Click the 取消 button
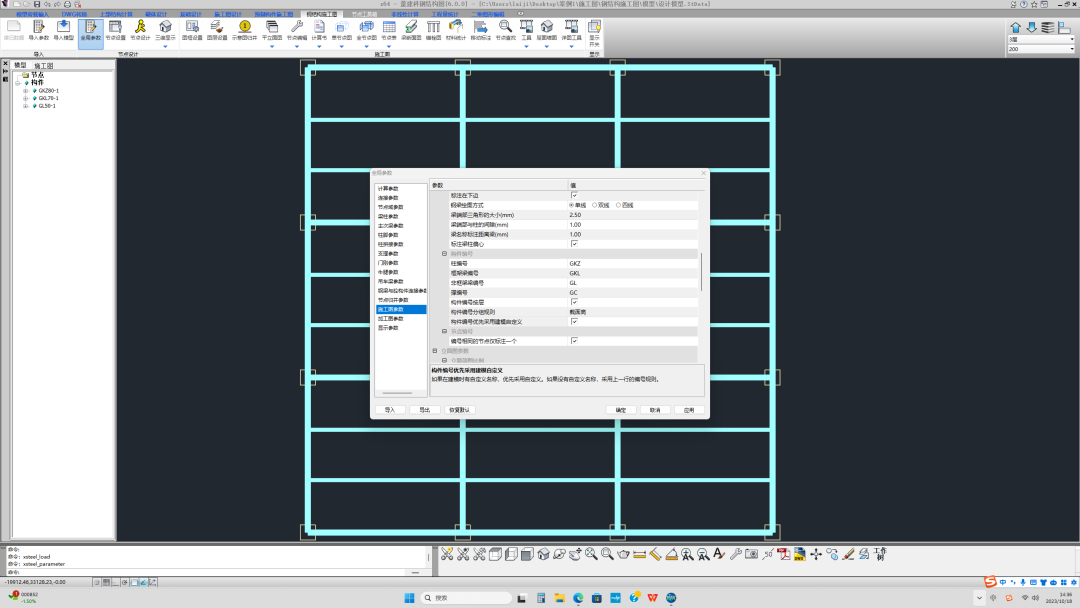 tap(655, 410)
